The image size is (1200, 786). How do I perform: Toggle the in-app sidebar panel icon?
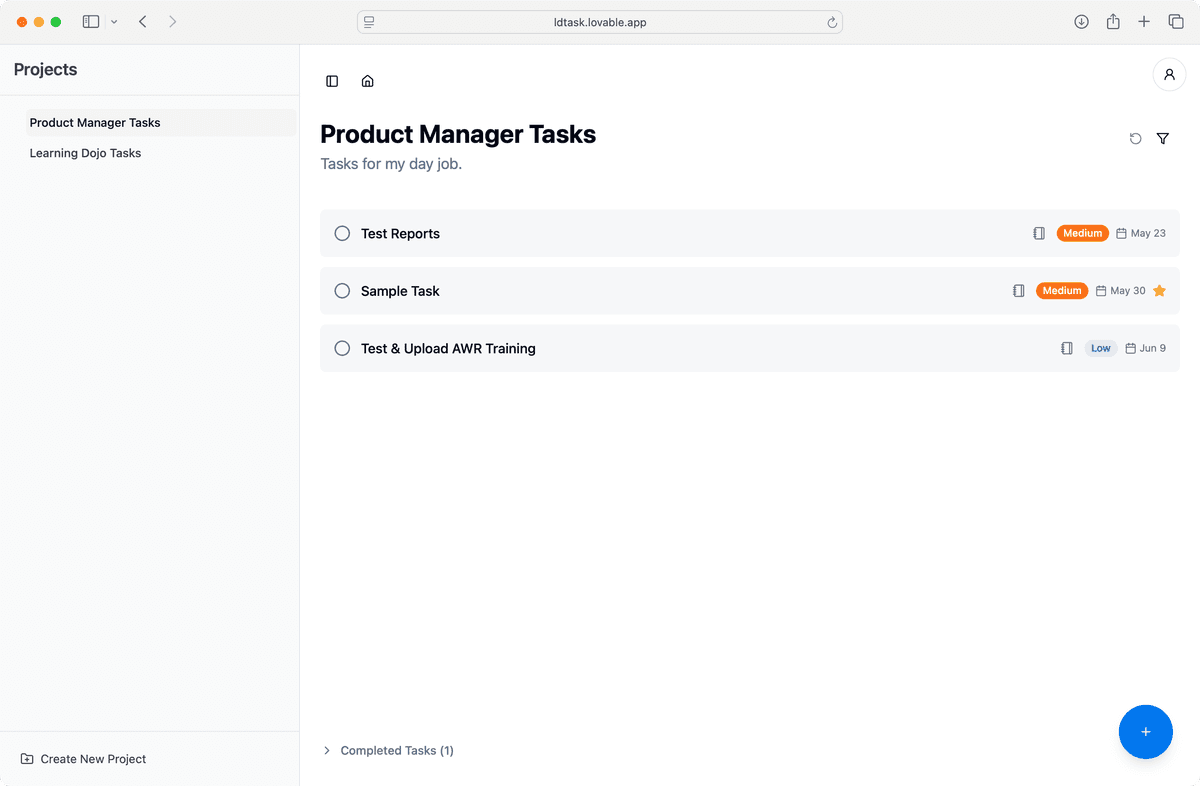[x=332, y=81]
